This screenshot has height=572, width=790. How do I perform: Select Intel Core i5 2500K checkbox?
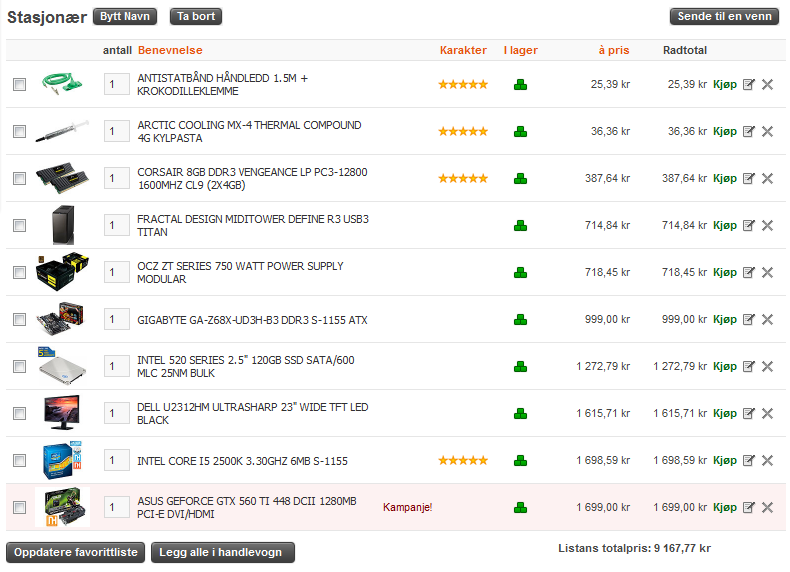(19, 460)
